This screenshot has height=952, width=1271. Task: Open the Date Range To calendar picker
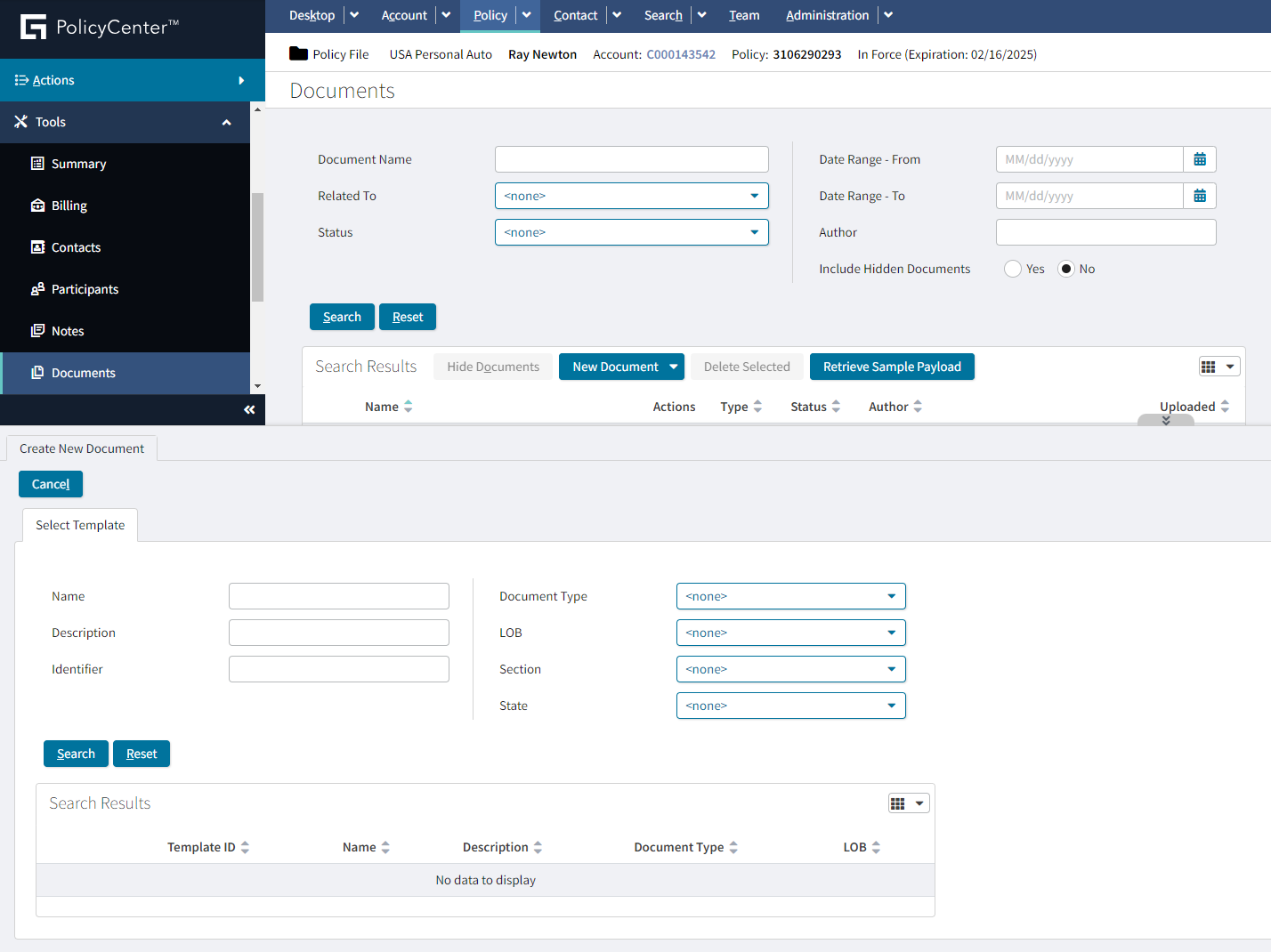(x=1199, y=196)
